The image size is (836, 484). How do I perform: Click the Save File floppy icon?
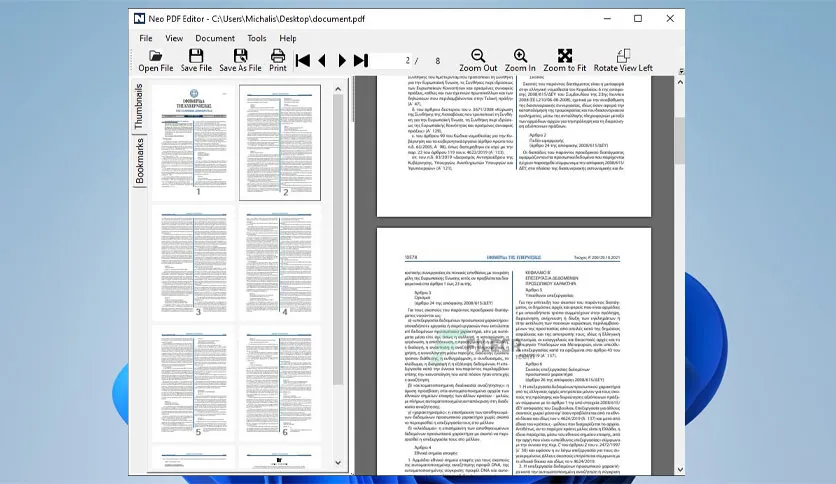(x=196, y=55)
